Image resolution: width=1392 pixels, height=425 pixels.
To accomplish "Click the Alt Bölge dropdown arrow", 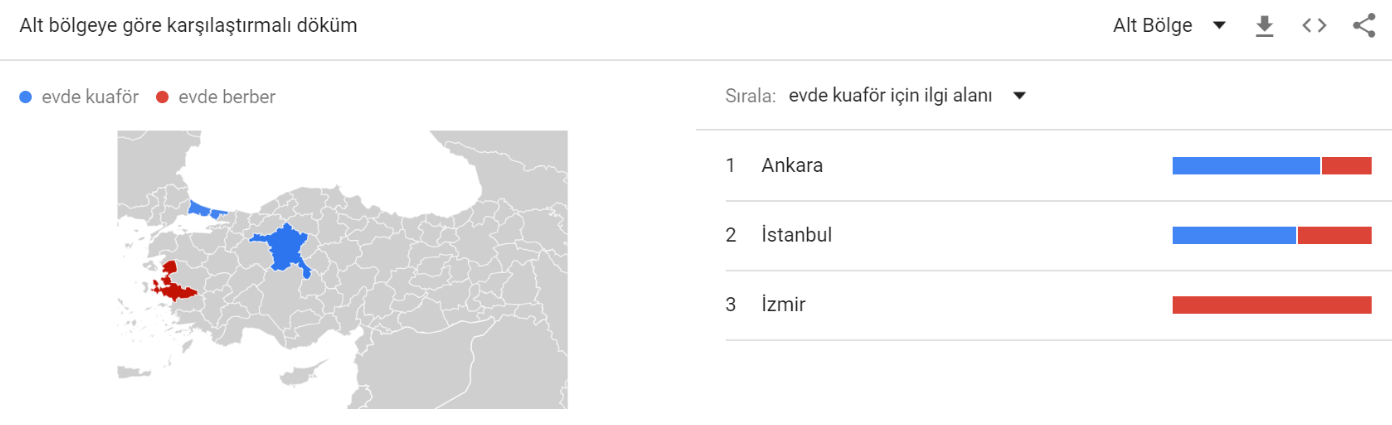I will (1219, 26).
